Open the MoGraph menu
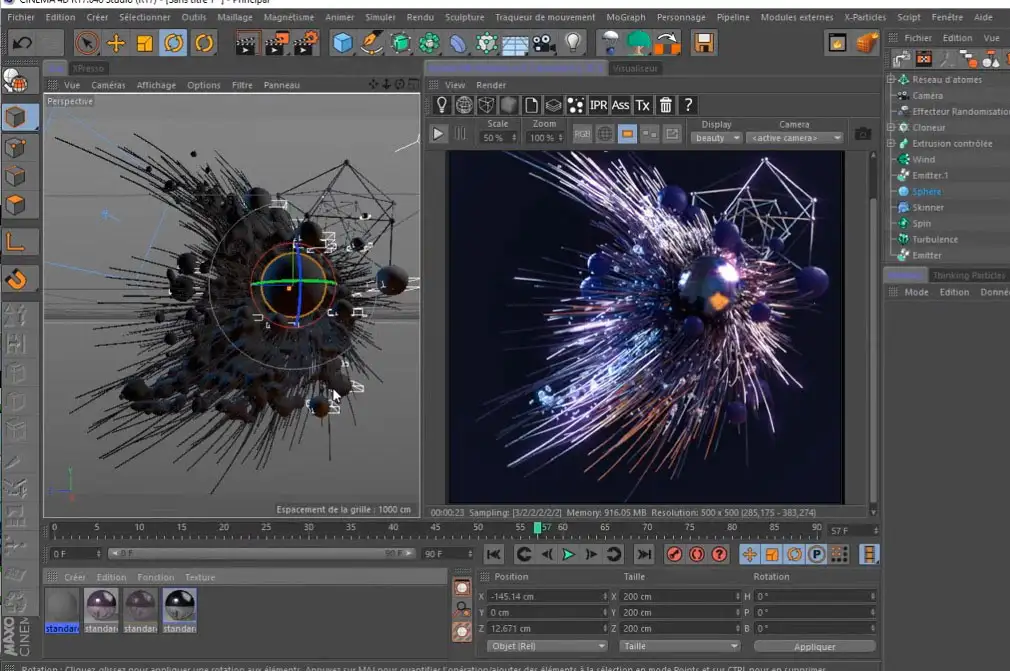 click(x=625, y=17)
